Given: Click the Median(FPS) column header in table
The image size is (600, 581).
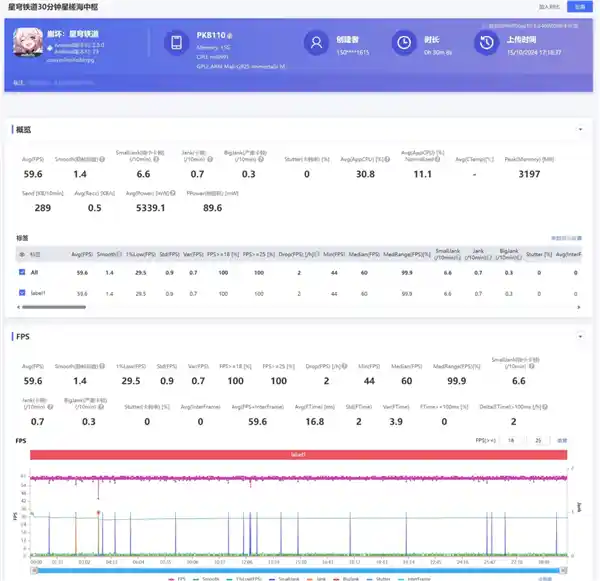Looking at the screenshot, I should [x=364, y=254].
